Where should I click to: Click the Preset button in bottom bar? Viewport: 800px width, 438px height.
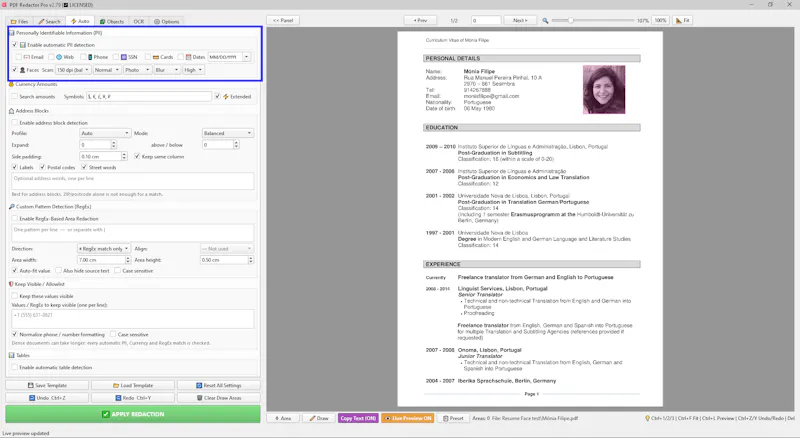(453, 418)
